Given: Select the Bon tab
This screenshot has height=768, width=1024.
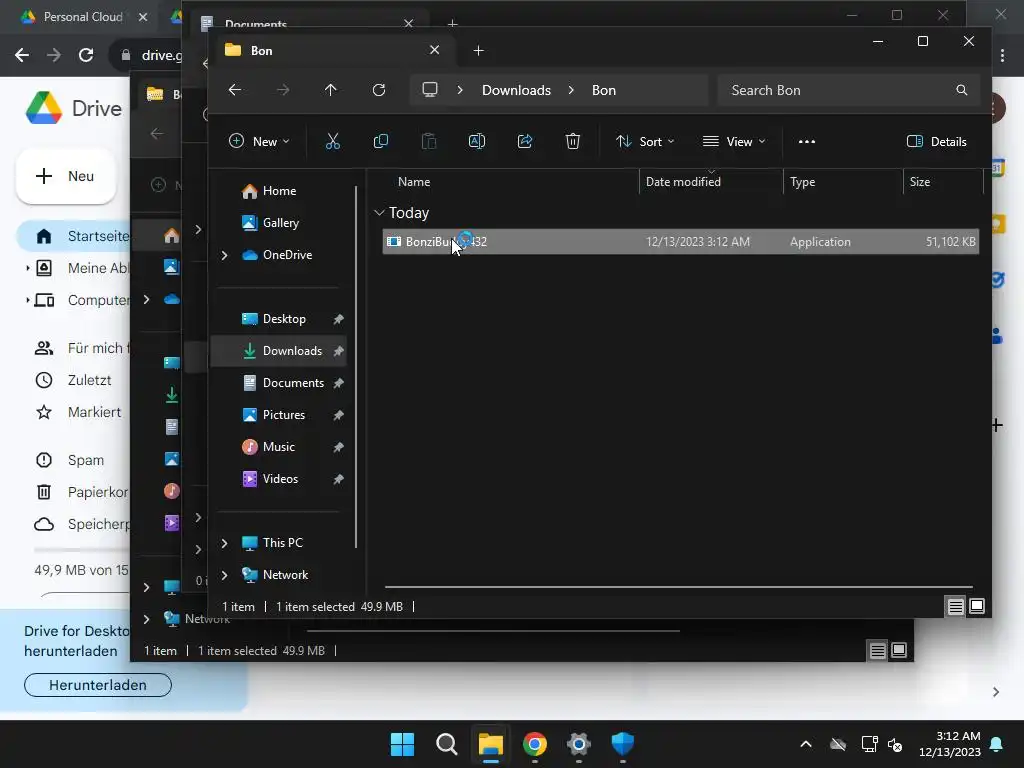Looking at the screenshot, I should [x=332, y=51].
